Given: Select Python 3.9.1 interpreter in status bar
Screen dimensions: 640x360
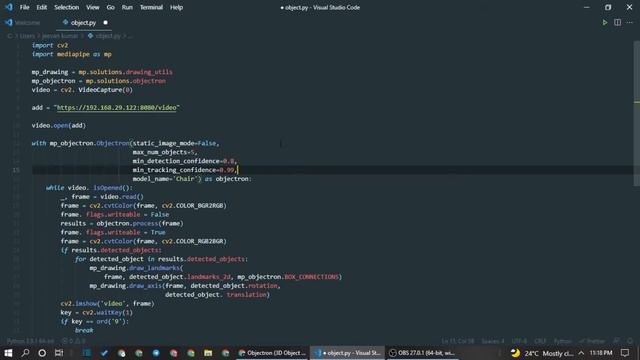Looking at the screenshot, I should (x=30, y=341).
